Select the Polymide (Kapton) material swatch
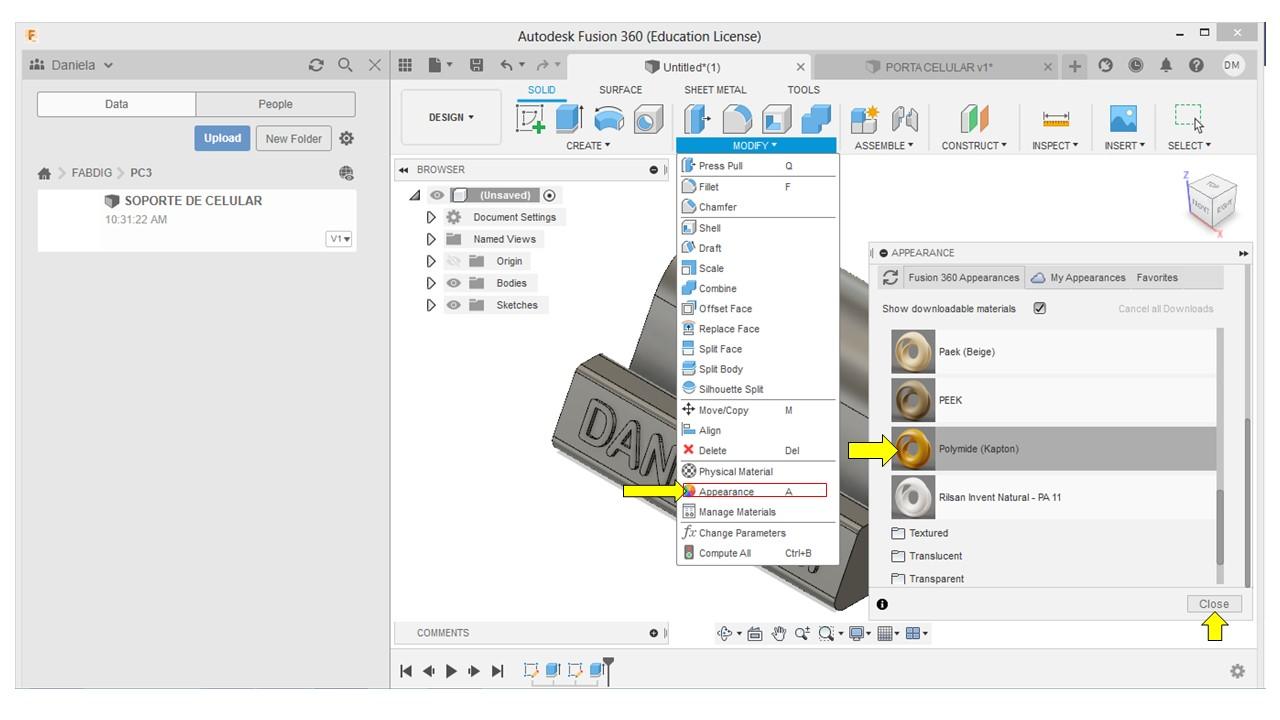Viewport: 1280px width, 720px height. pyautogui.click(x=912, y=449)
